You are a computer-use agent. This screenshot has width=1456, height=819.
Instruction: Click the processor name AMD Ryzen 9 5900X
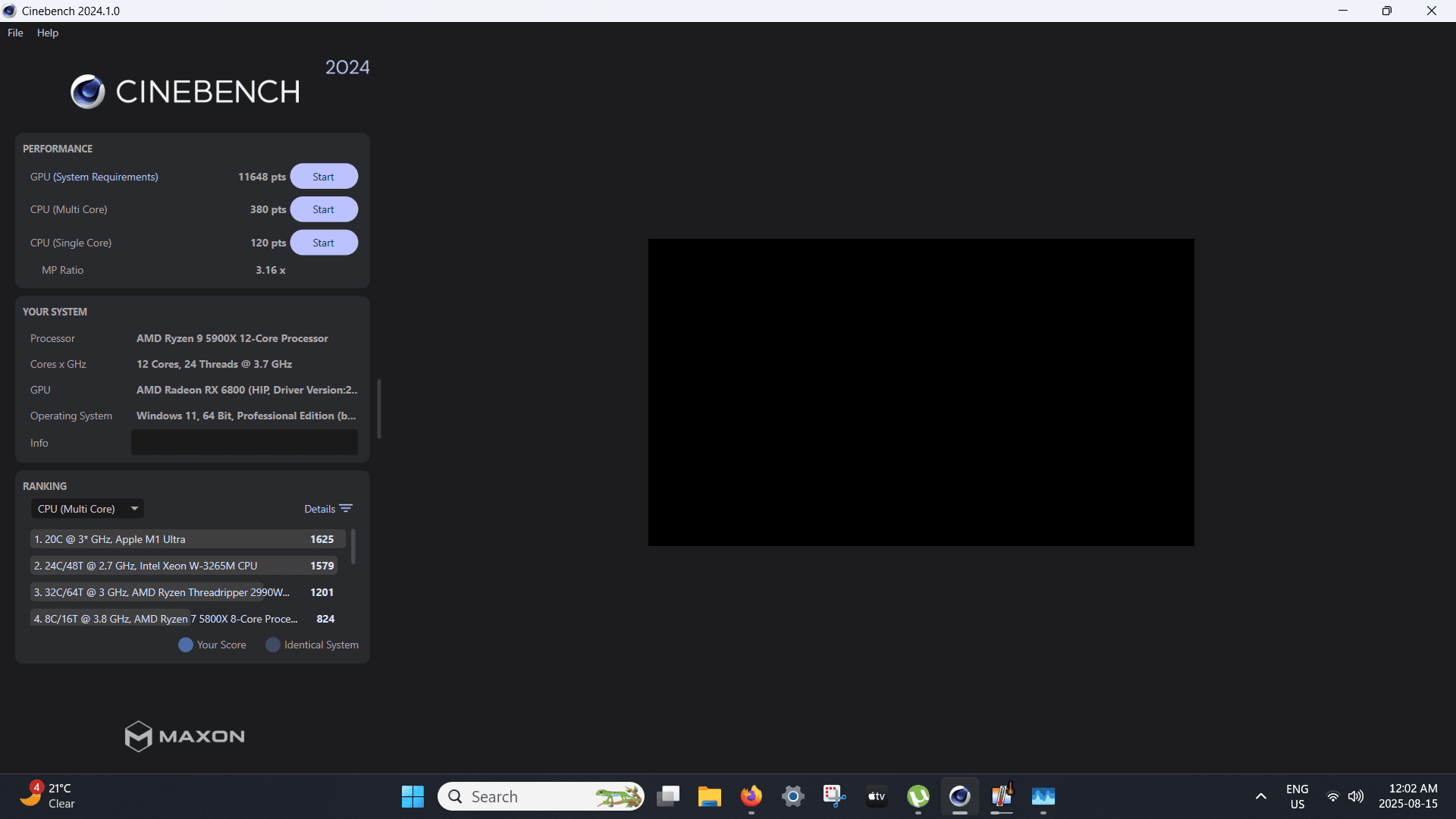coord(232,338)
